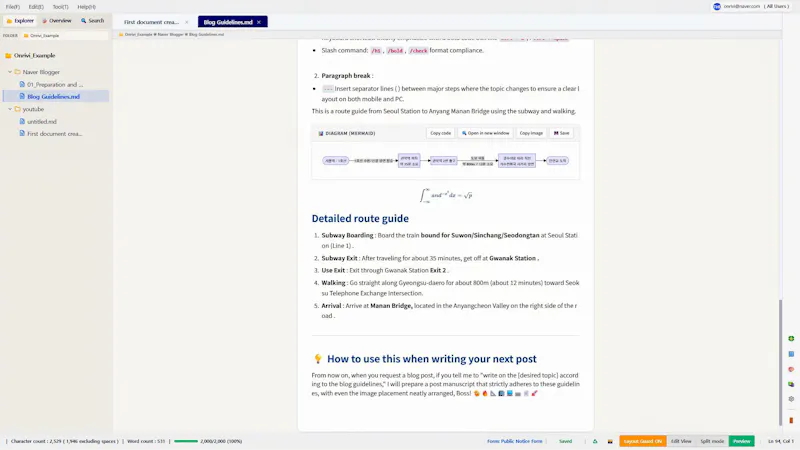Switch to Split mode
Screen dimensions: 800x450
pos(712,441)
